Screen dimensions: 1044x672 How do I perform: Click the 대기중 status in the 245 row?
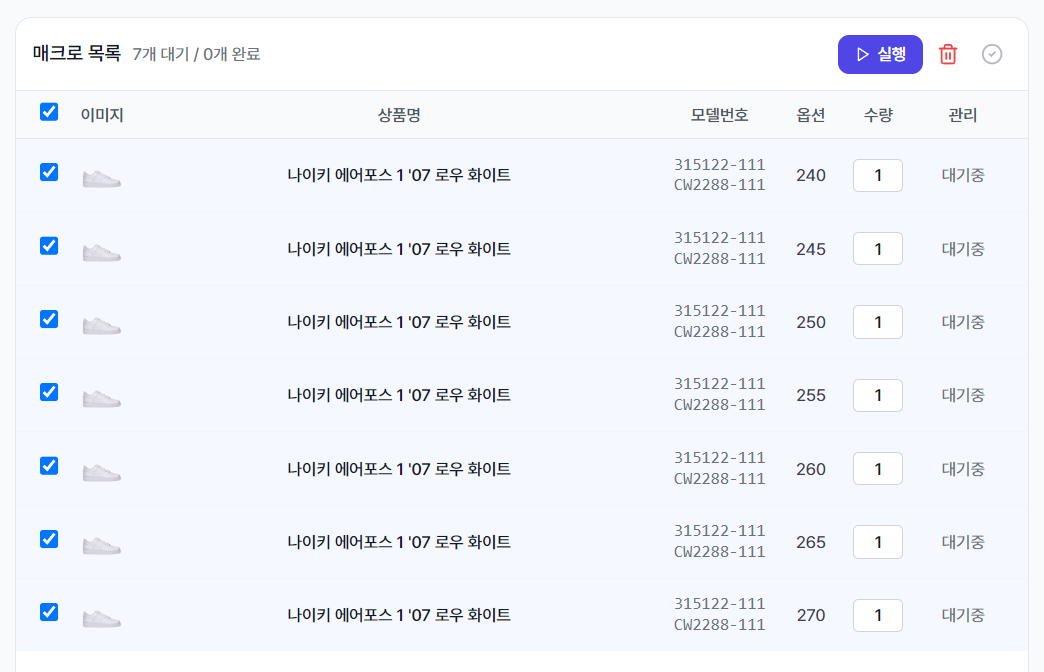coord(962,249)
